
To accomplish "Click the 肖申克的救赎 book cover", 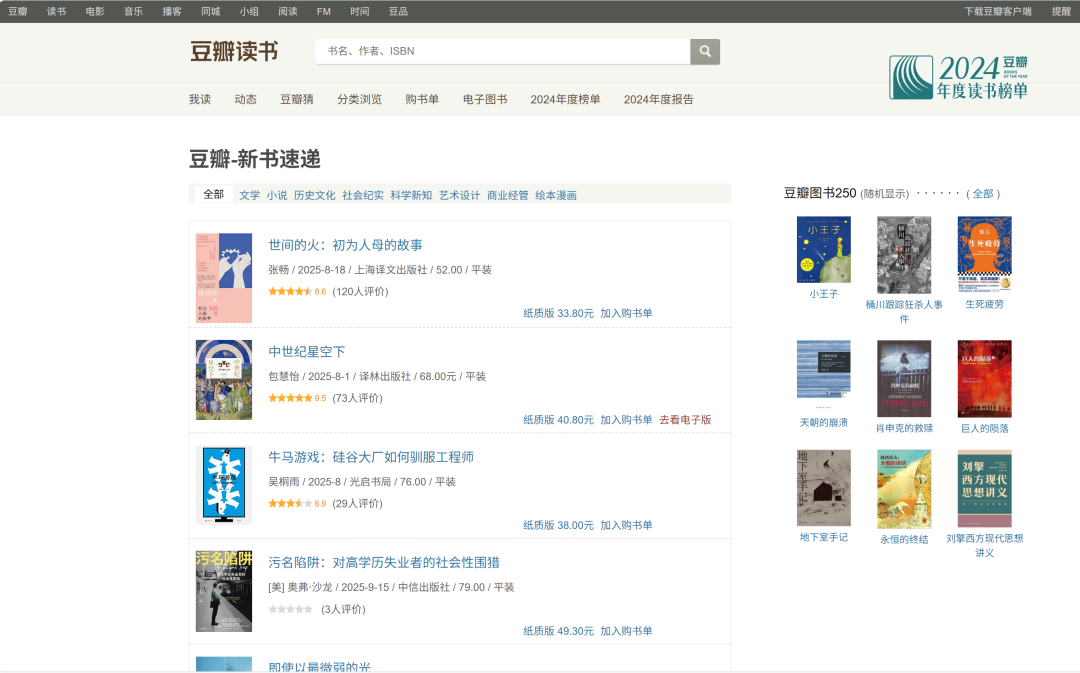I will coord(904,378).
